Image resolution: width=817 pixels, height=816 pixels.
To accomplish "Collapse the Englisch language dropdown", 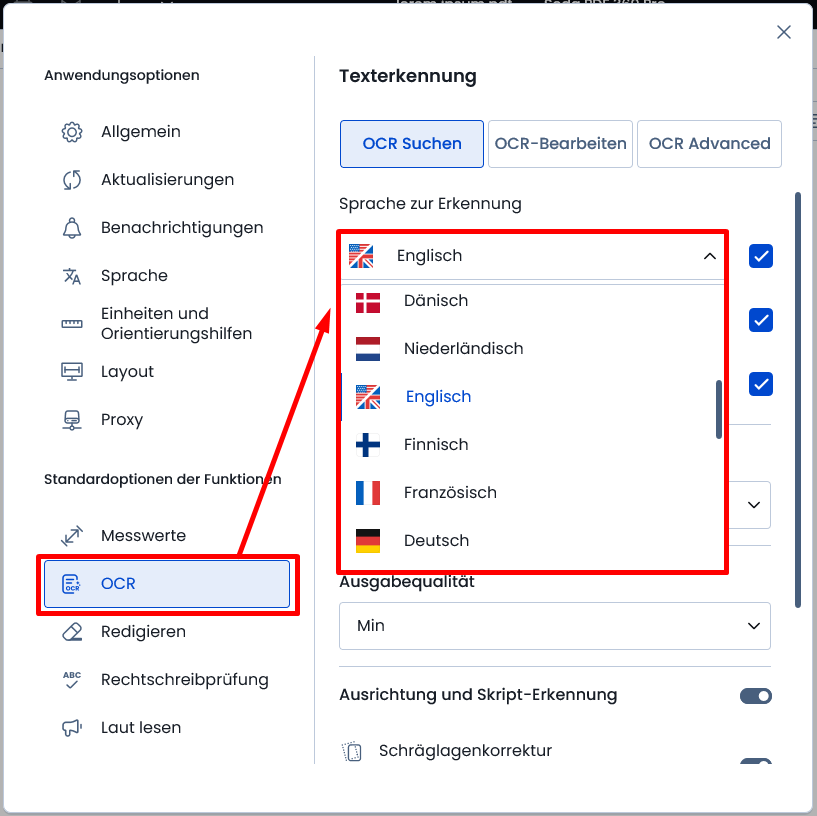I will pos(710,256).
